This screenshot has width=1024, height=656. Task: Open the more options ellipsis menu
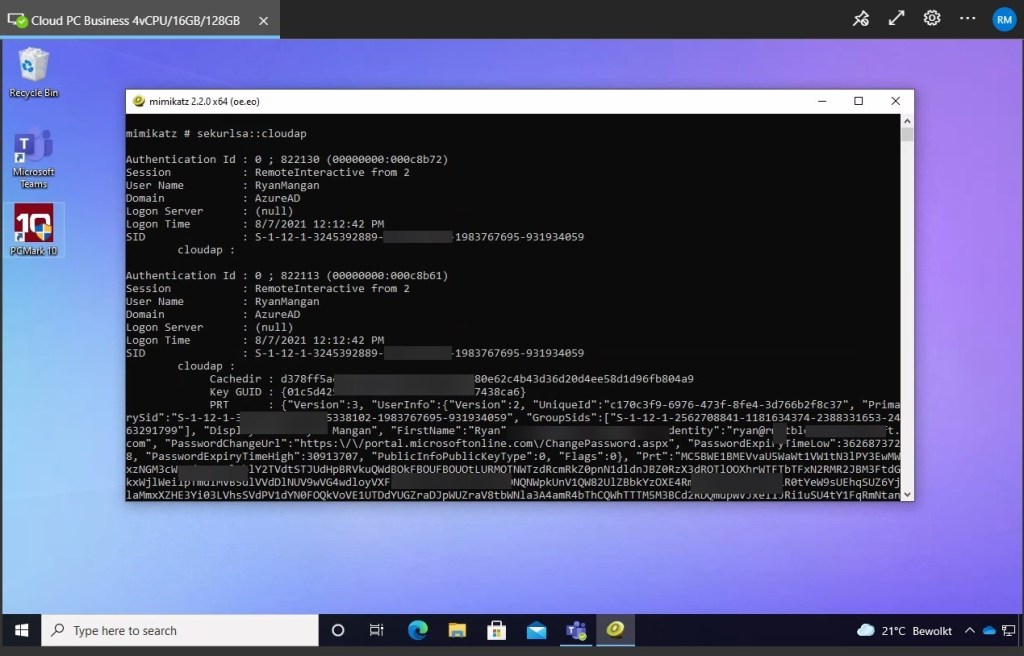967,18
